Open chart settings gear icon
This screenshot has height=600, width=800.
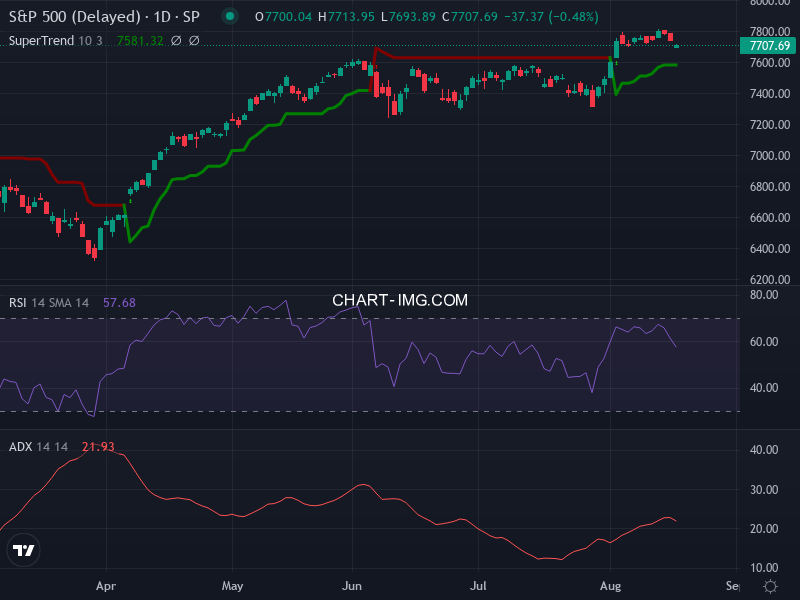770,586
